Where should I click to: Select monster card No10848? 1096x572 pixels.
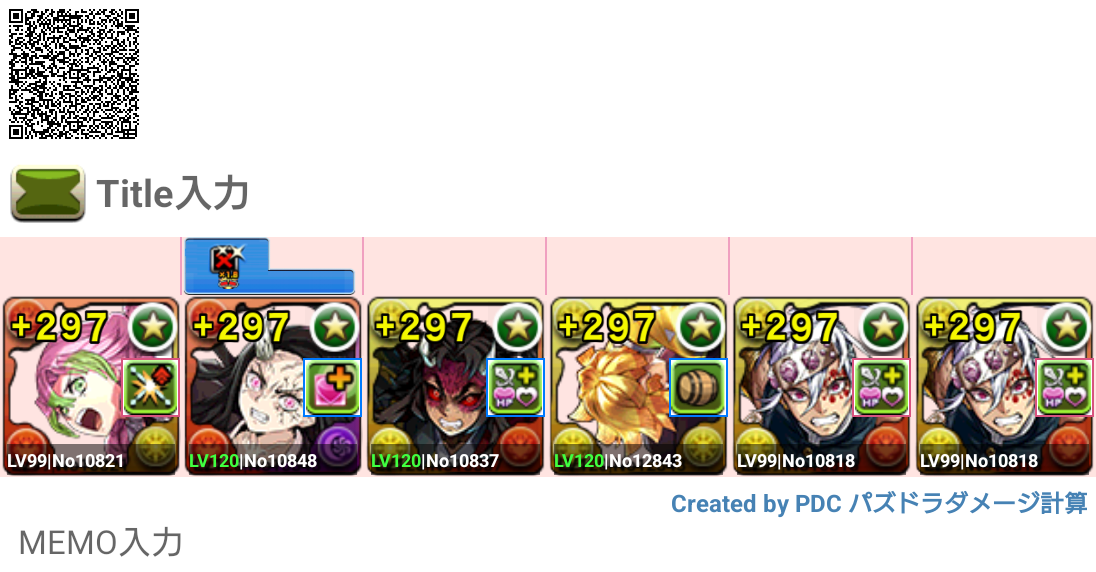[273, 386]
